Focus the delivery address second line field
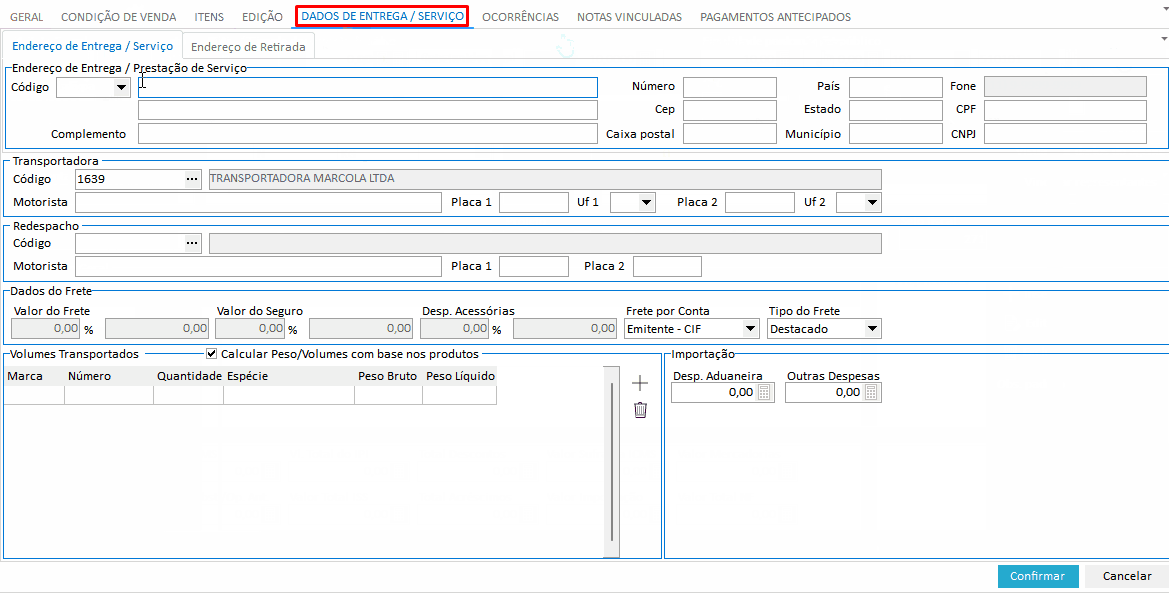This screenshot has width=1169, height=593. coord(368,110)
